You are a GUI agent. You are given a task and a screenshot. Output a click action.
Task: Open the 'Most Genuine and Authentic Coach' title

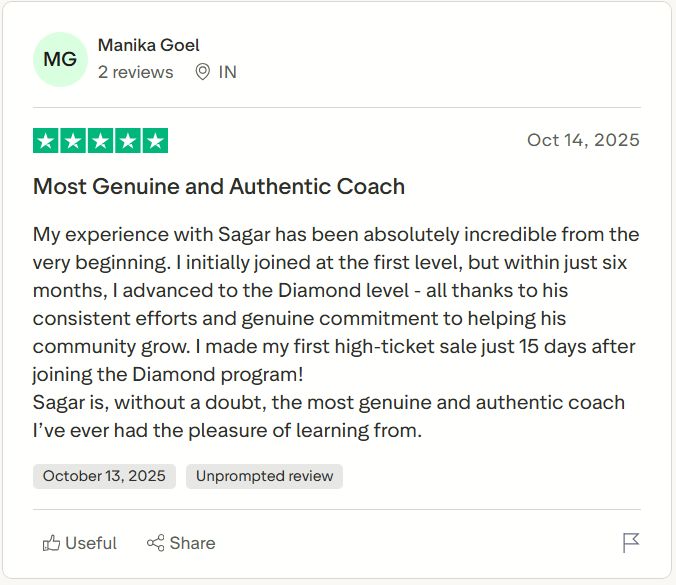219,186
